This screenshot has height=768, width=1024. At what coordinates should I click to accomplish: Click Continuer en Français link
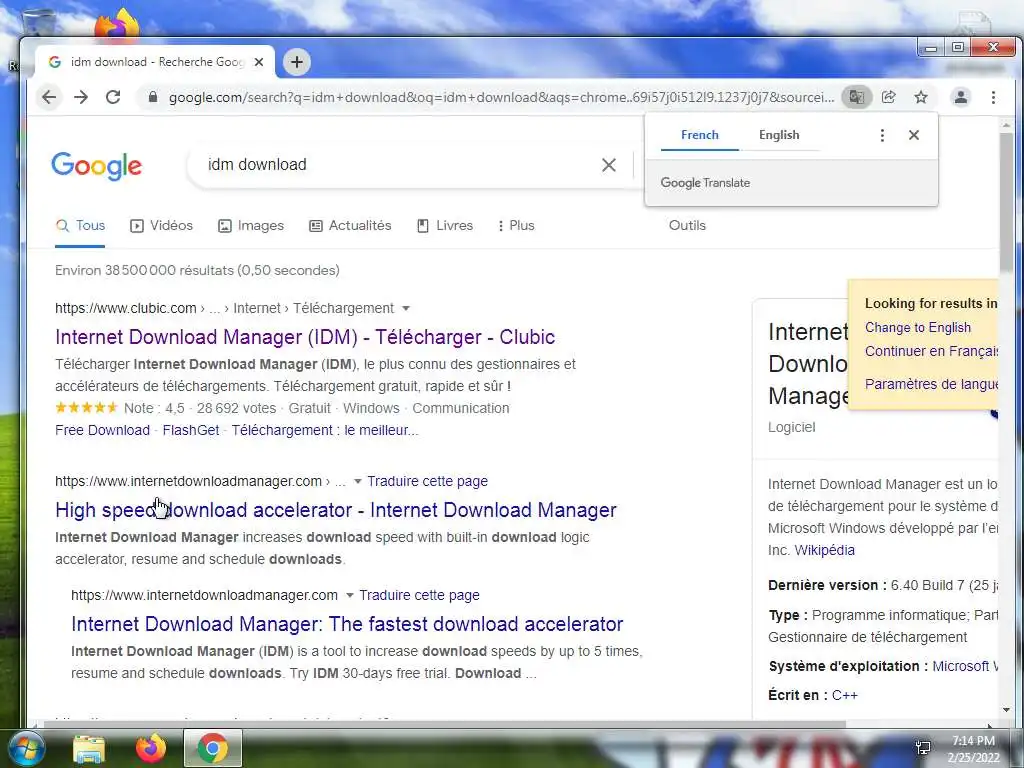931,351
